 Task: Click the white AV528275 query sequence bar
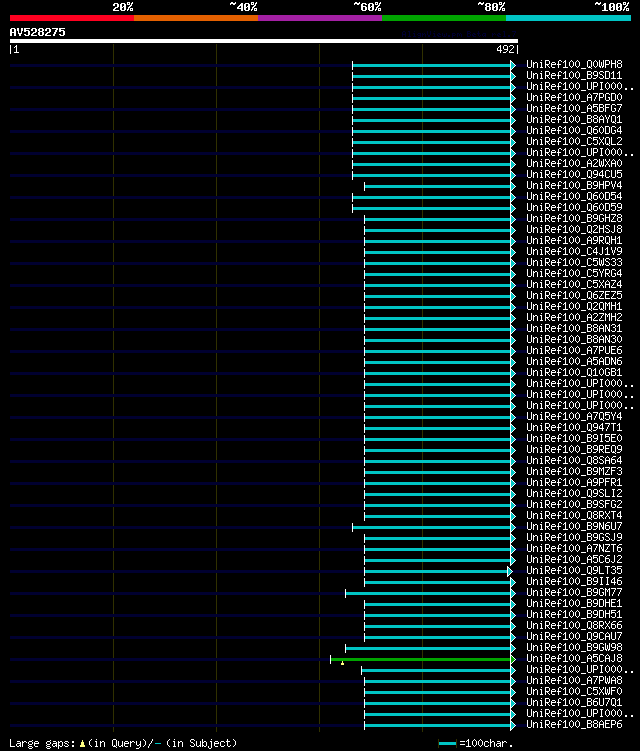coord(263,41)
